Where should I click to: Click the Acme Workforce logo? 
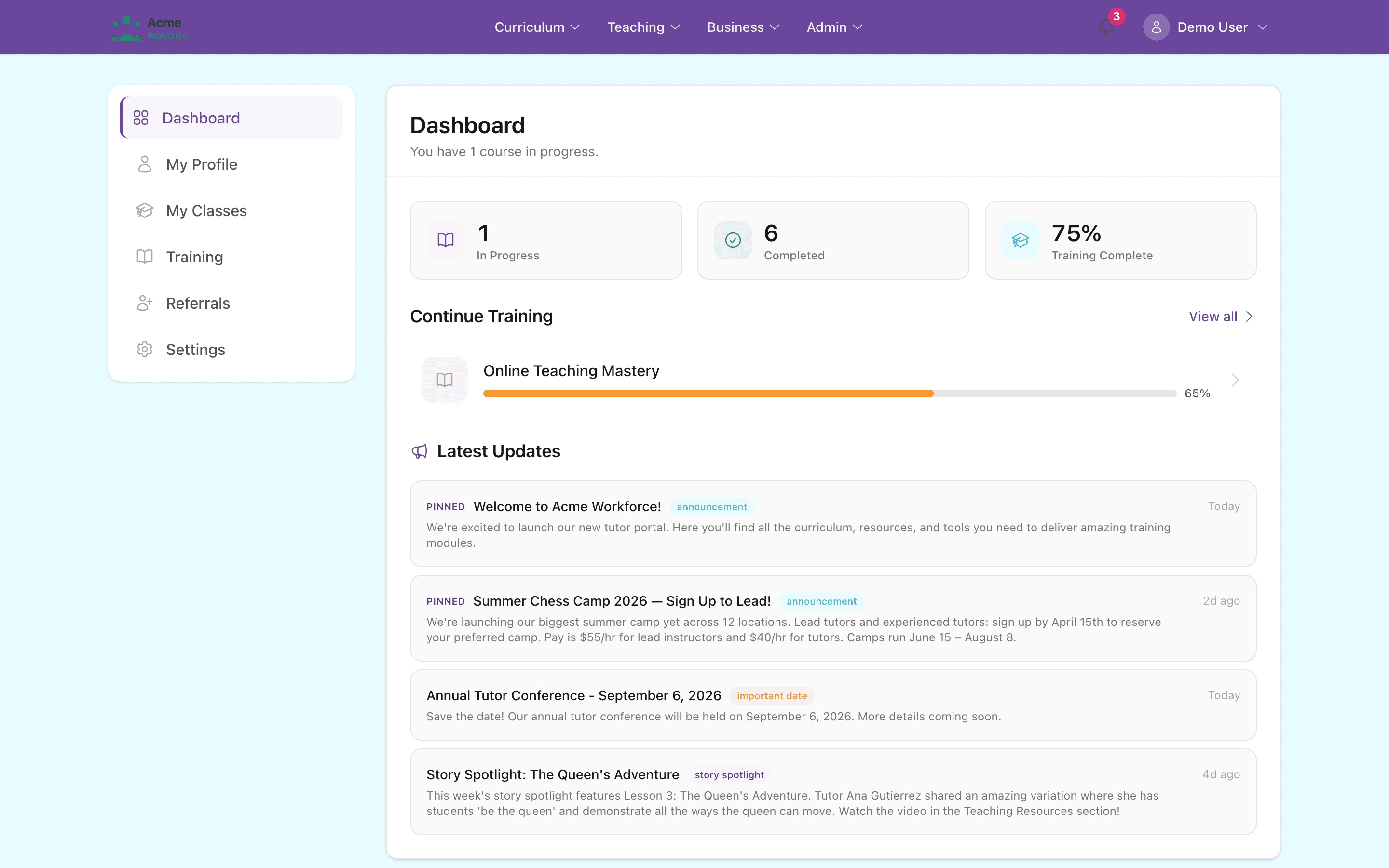[149, 27]
